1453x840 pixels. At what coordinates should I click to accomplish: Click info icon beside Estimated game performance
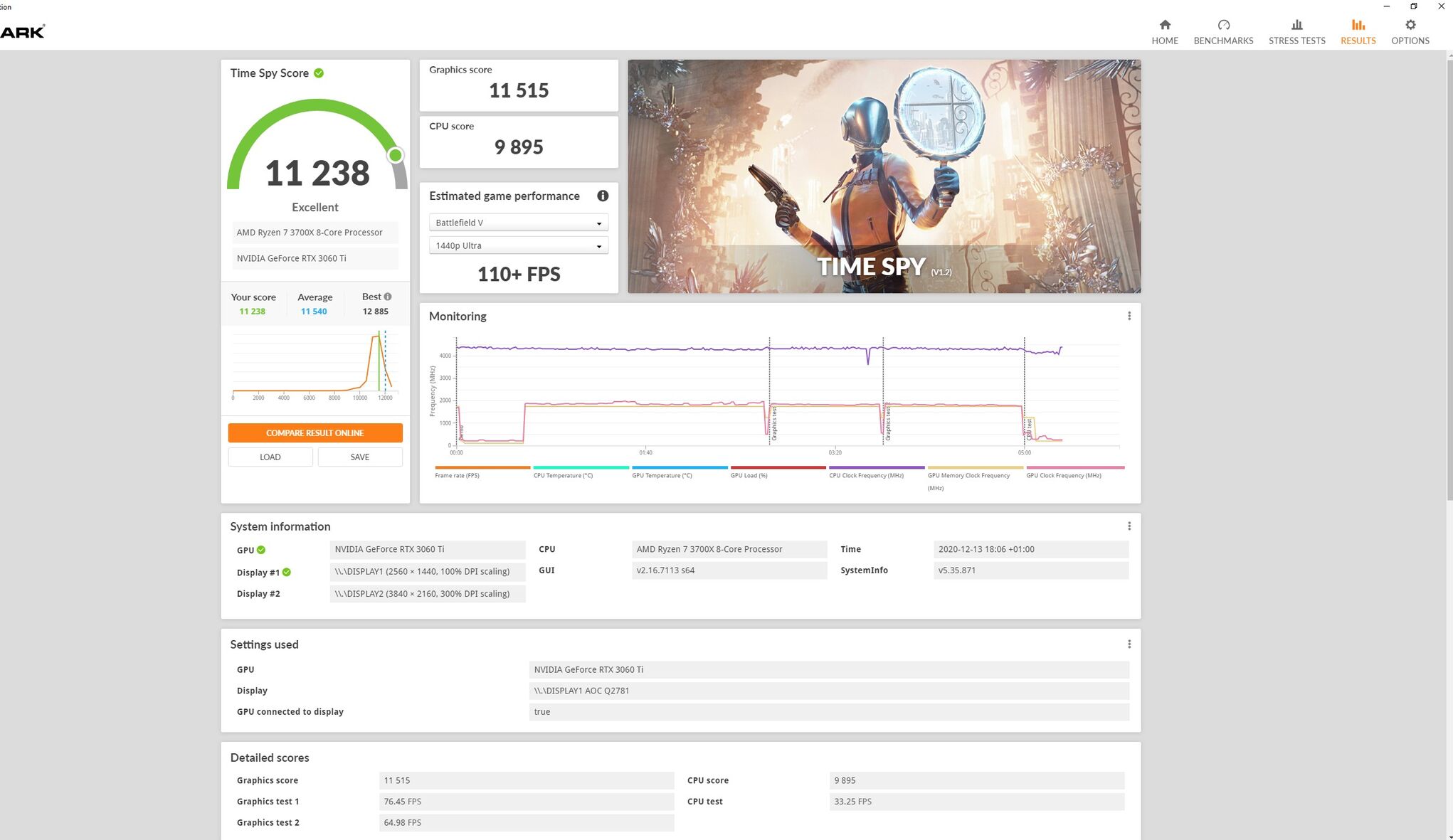pos(602,196)
